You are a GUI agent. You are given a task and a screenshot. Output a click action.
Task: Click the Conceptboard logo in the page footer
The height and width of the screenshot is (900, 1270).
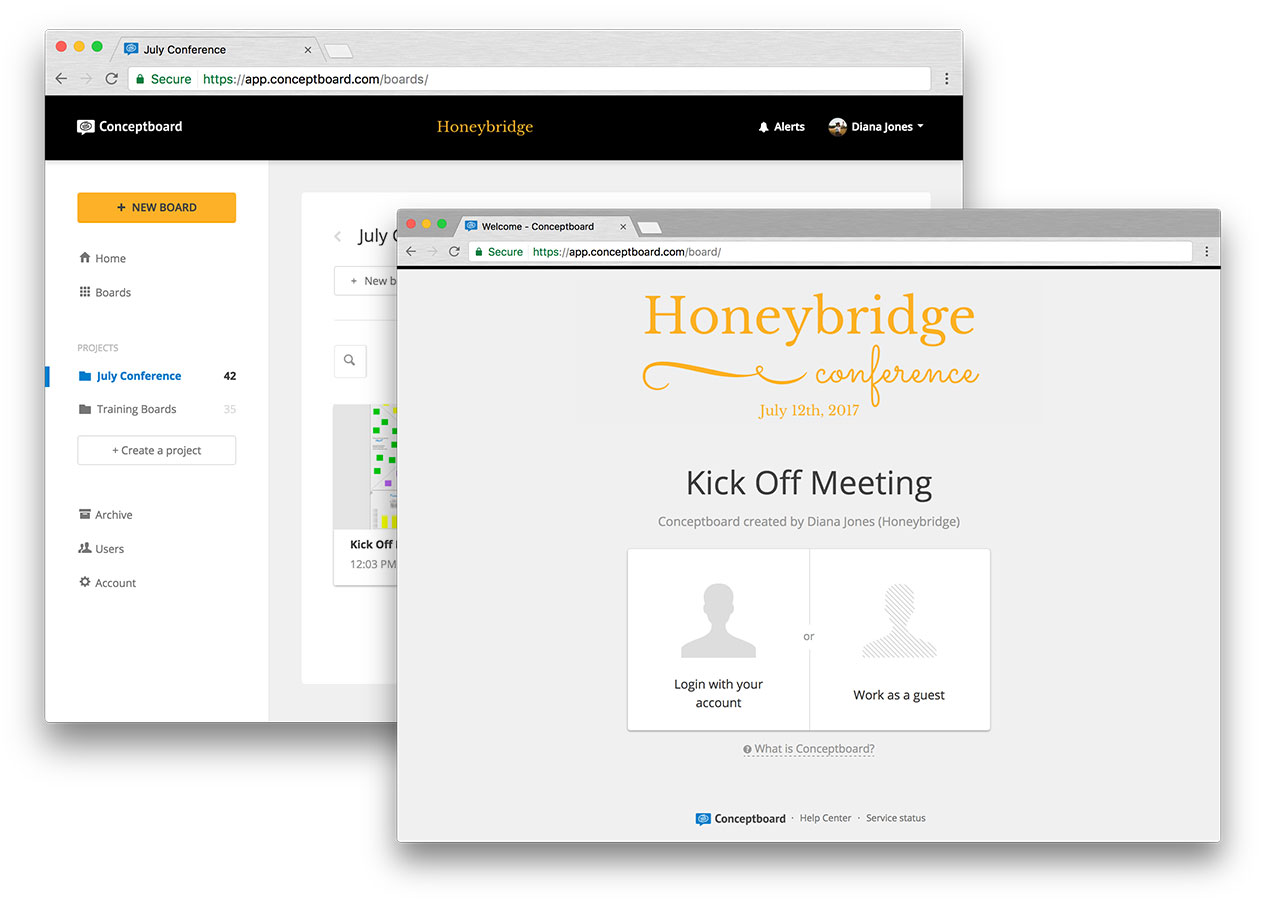click(x=740, y=817)
